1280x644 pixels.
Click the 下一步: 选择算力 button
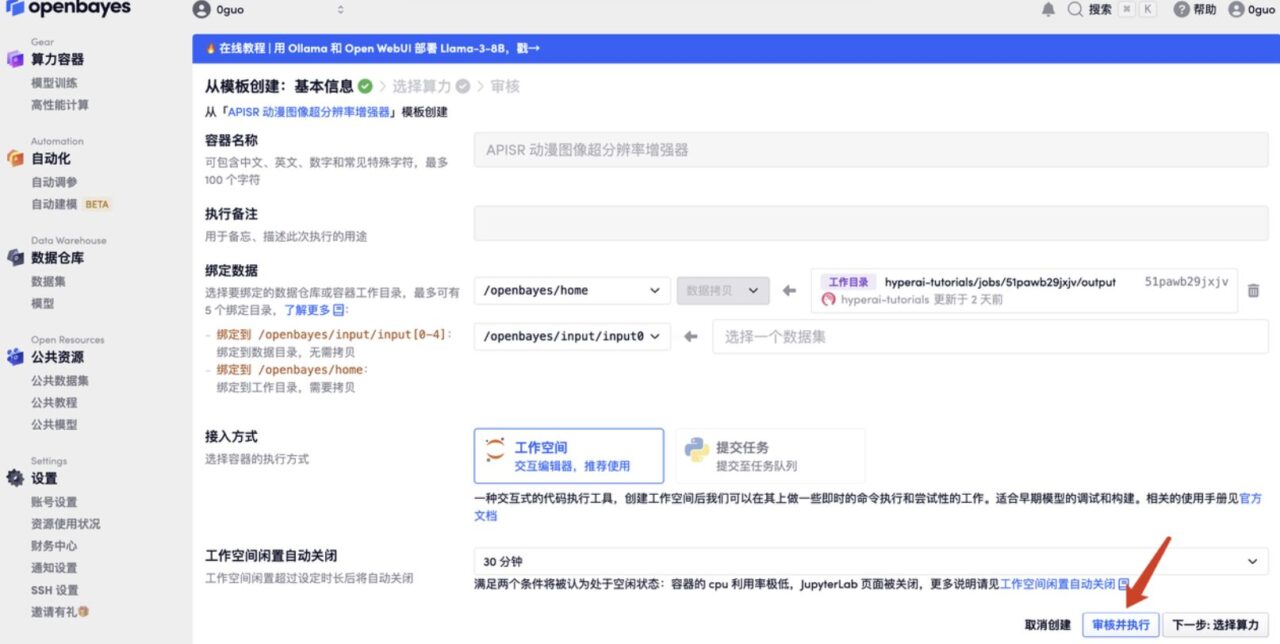1216,625
